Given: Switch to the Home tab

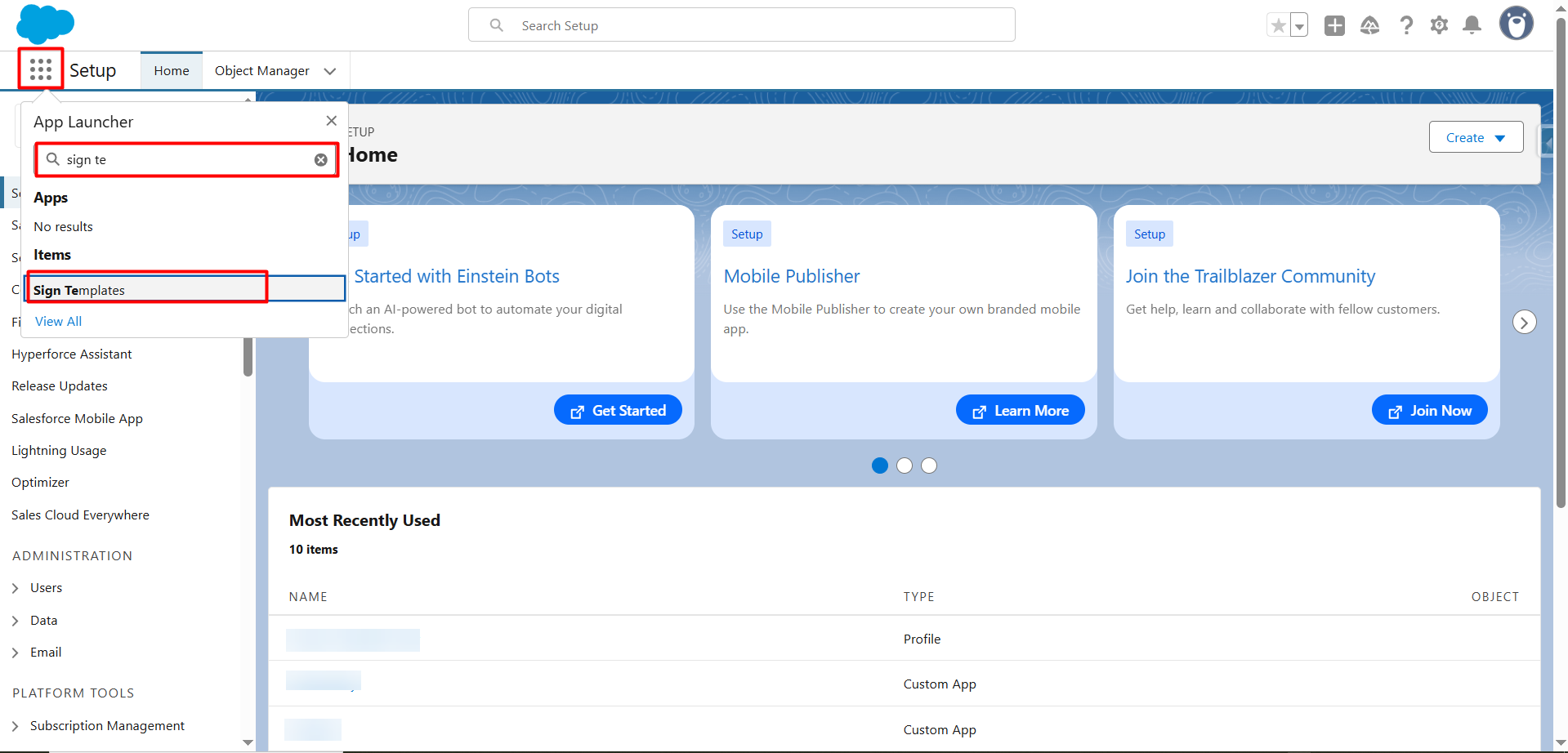Looking at the screenshot, I should click(172, 71).
